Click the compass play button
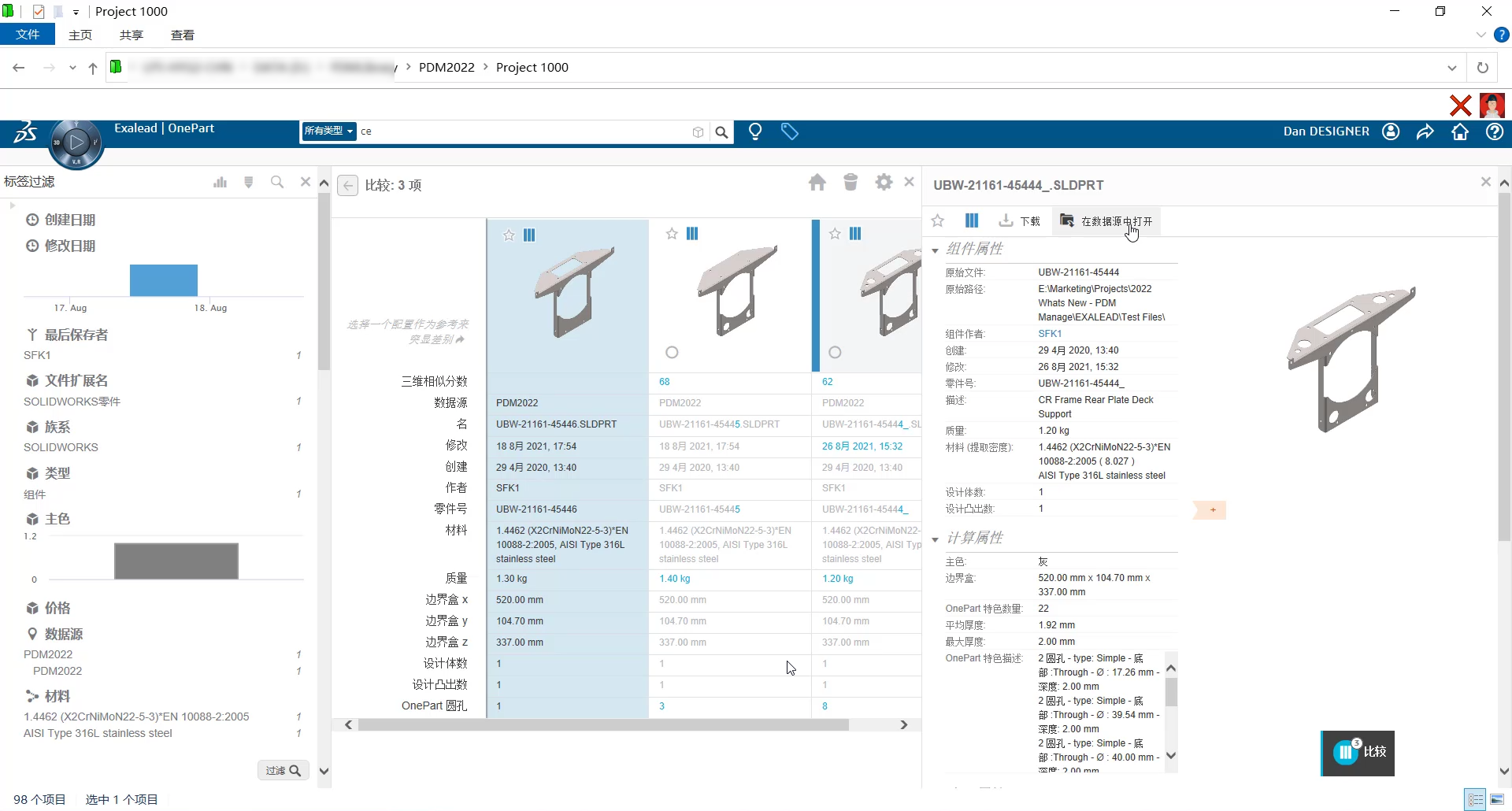 (76, 143)
